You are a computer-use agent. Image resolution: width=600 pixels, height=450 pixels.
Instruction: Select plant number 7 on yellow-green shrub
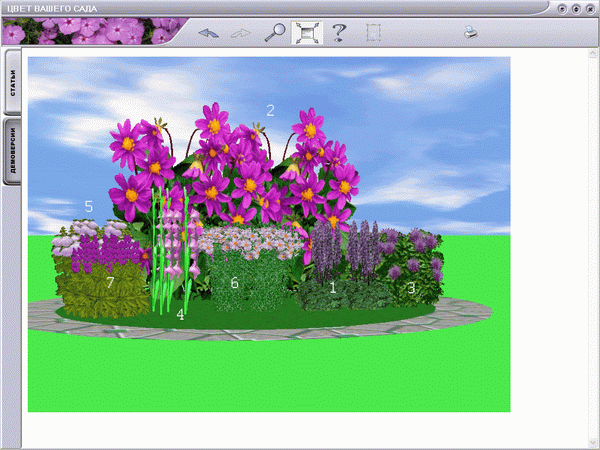(x=110, y=282)
